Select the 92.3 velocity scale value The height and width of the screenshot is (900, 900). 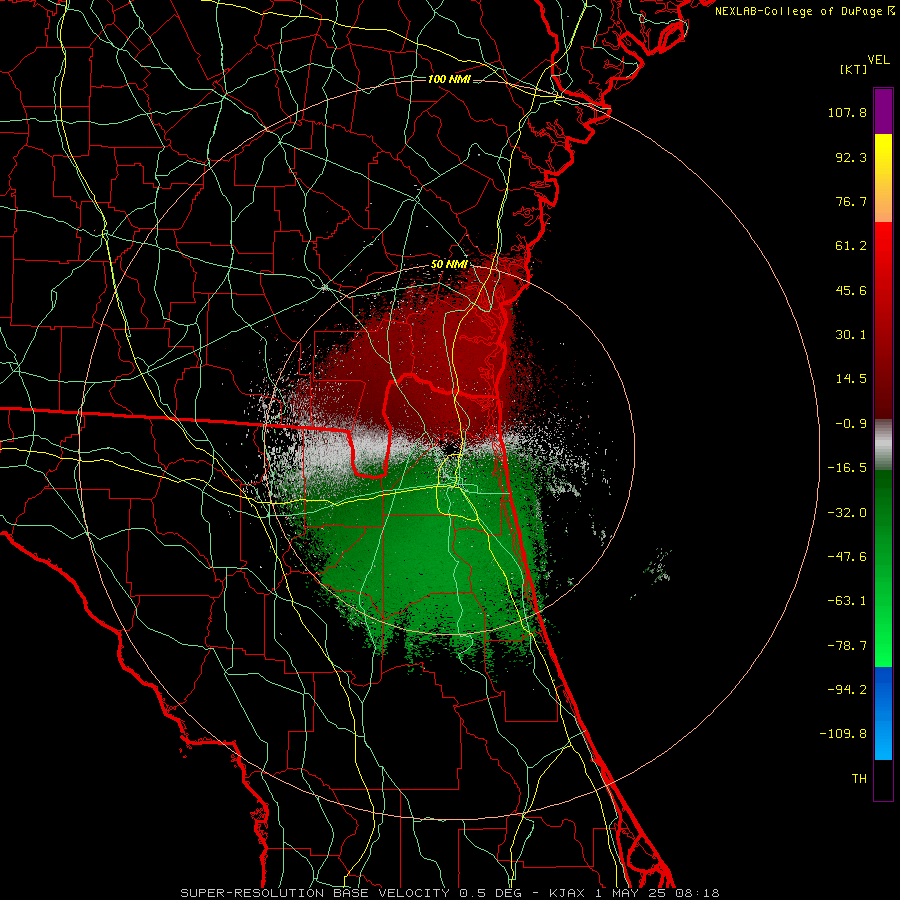coord(851,157)
